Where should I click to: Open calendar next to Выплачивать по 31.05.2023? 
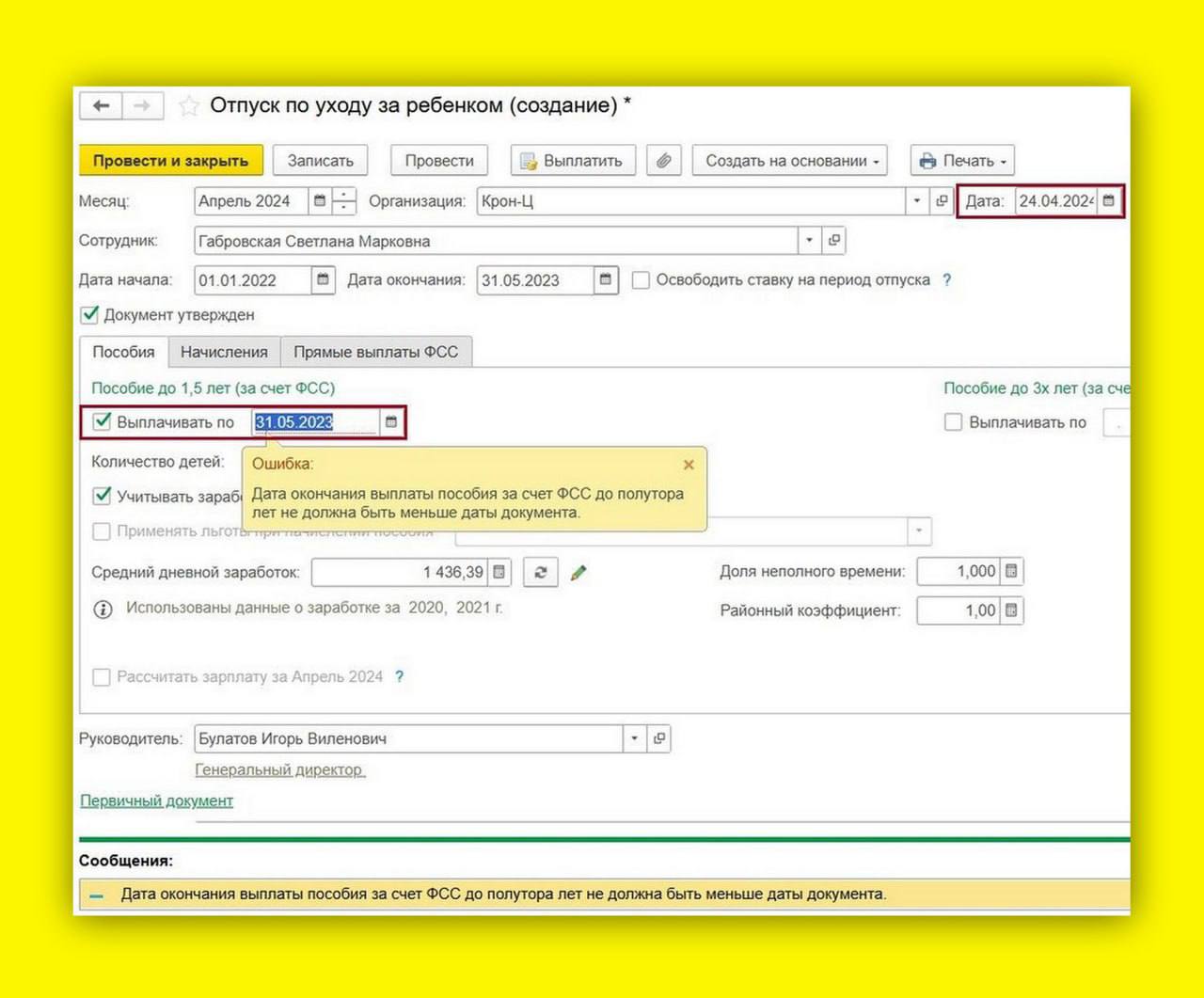point(391,422)
